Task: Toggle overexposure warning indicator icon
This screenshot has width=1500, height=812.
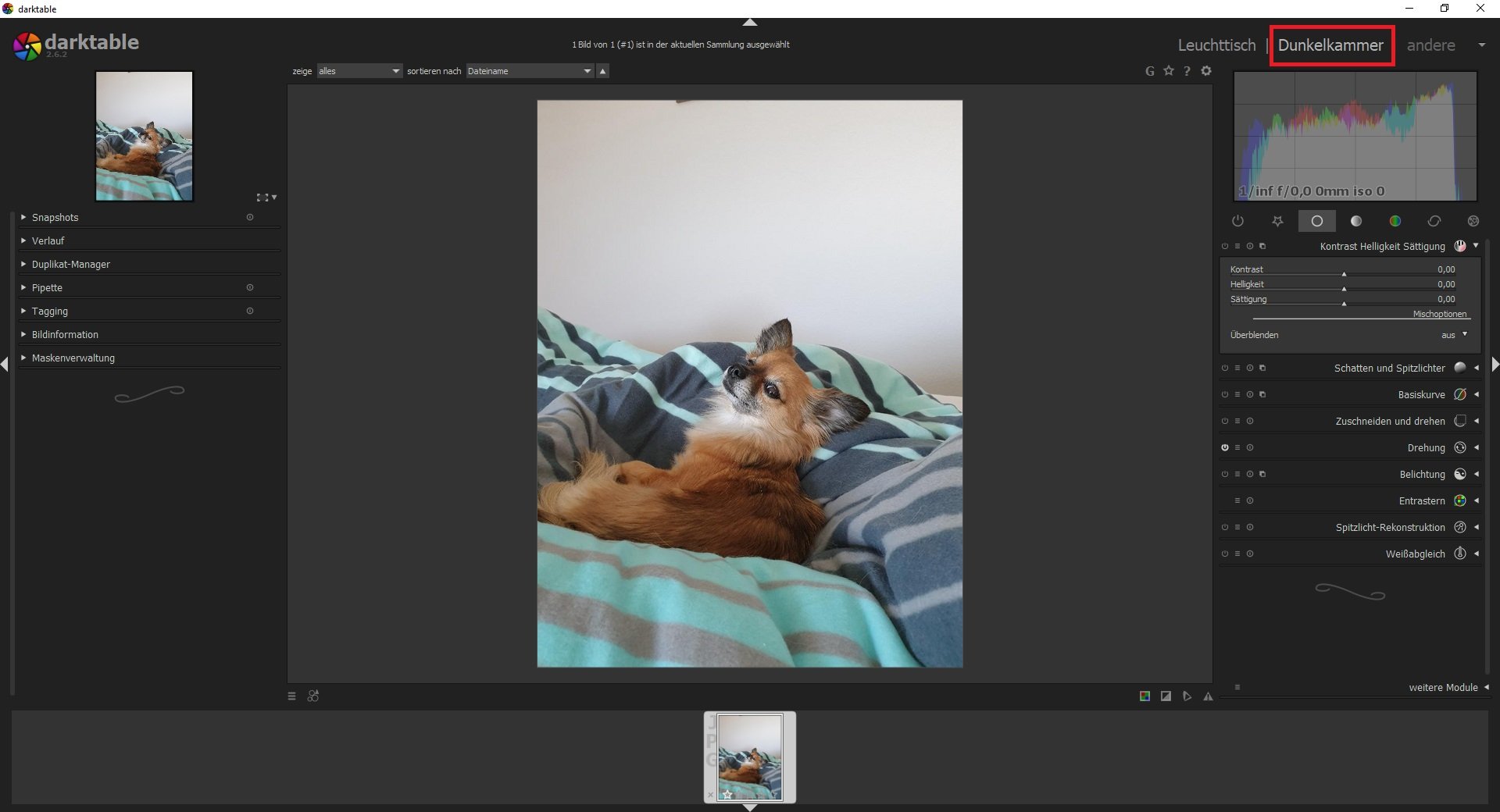Action: (x=1166, y=696)
